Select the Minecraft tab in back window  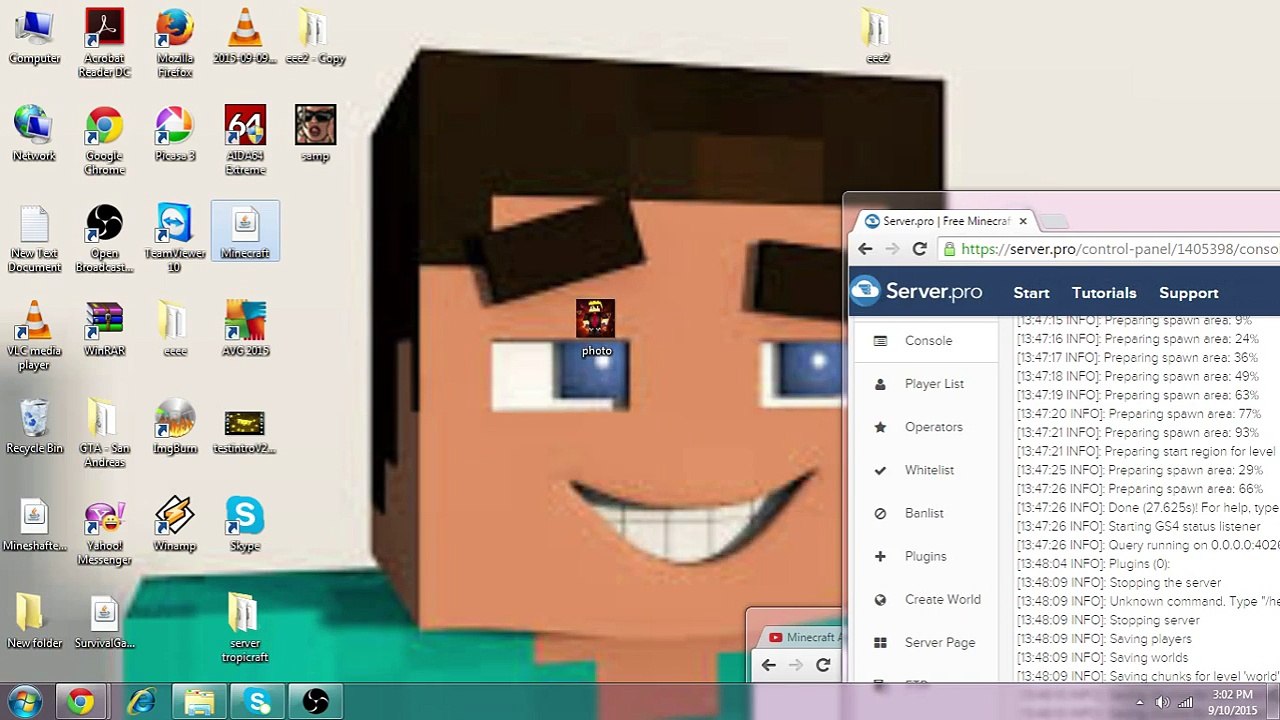point(802,637)
